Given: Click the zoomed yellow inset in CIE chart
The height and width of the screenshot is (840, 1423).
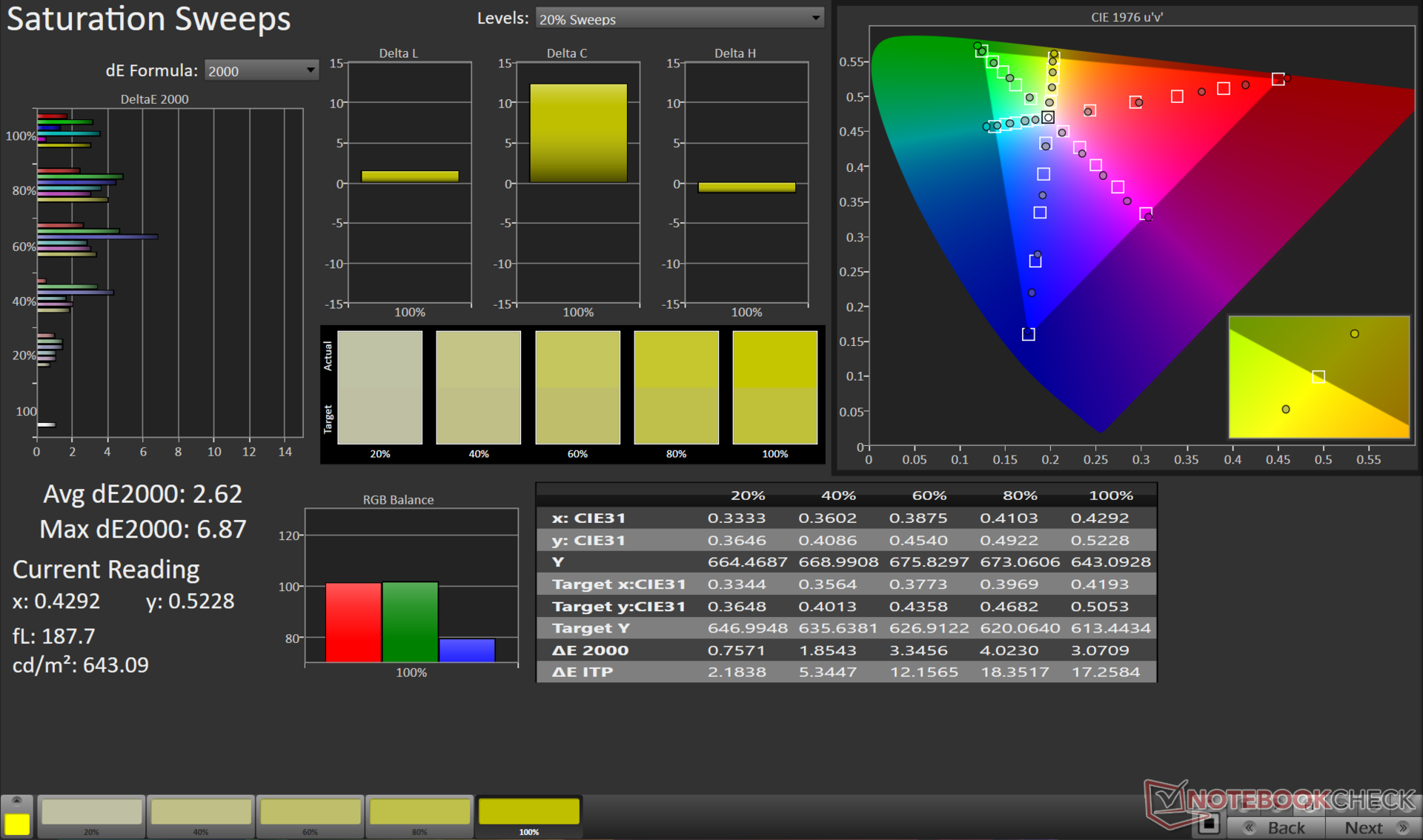Looking at the screenshot, I should tap(1318, 376).
